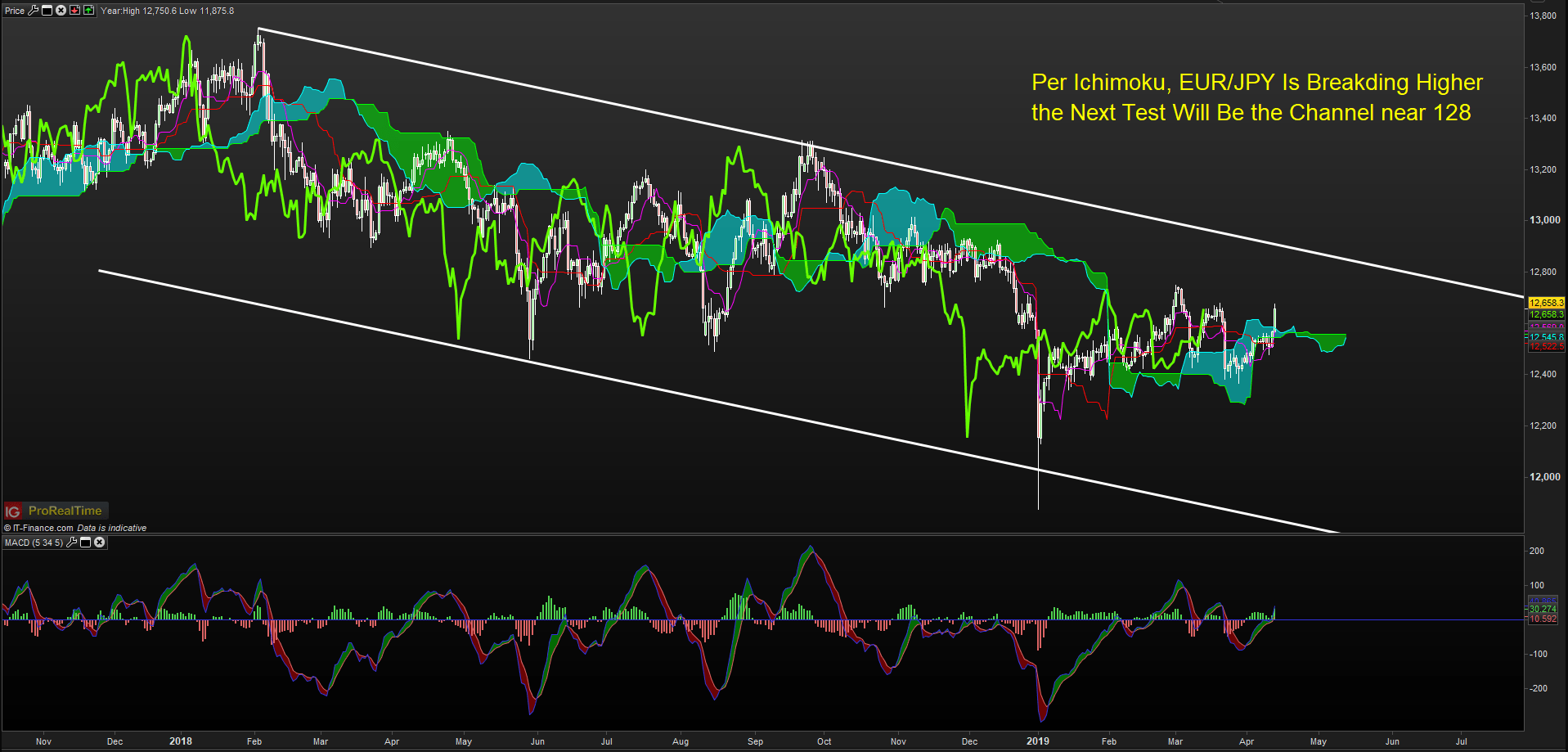Click the red 10.592 MACD value tag
The width and height of the screenshot is (1568, 752).
1543,619
